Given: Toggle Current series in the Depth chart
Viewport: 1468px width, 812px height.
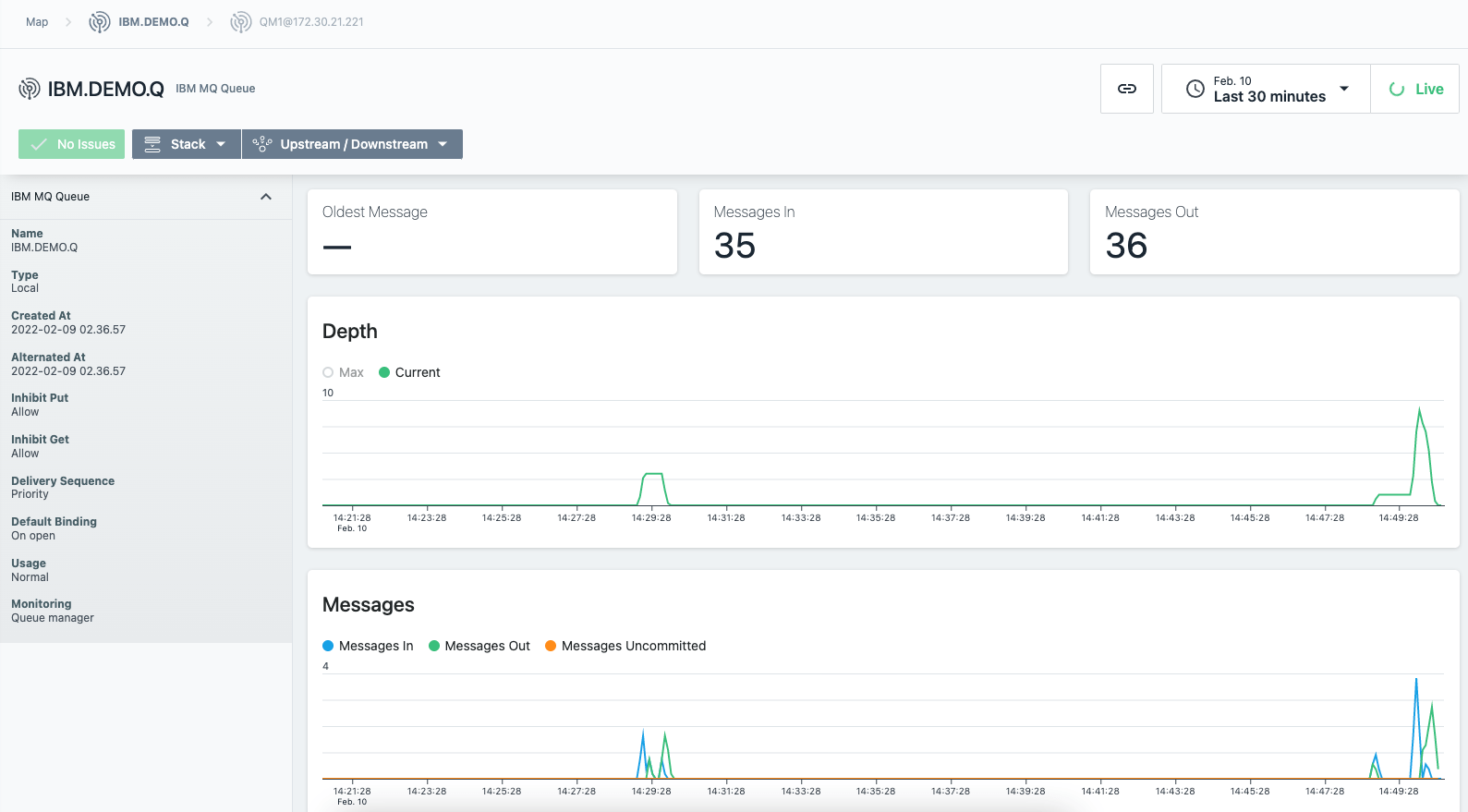Looking at the screenshot, I should coord(409,372).
